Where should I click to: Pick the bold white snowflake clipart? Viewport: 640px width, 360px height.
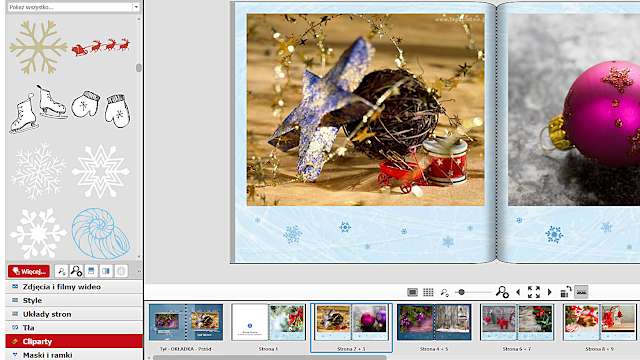38,233
